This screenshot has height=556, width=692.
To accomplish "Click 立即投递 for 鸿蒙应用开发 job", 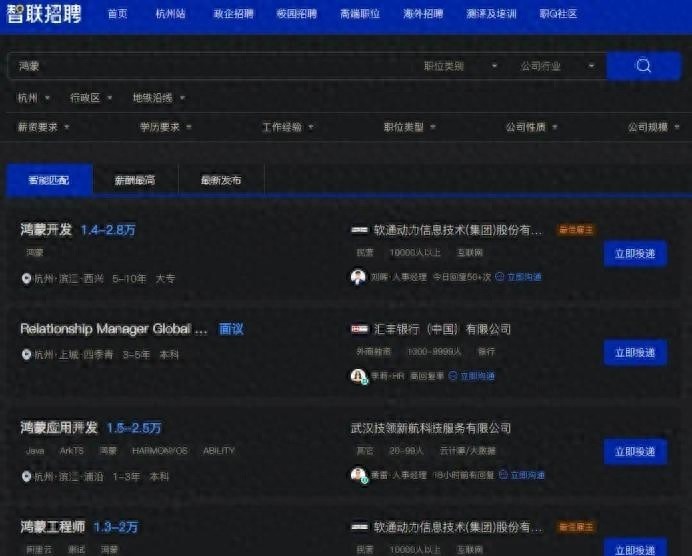I will (x=635, y=451).
